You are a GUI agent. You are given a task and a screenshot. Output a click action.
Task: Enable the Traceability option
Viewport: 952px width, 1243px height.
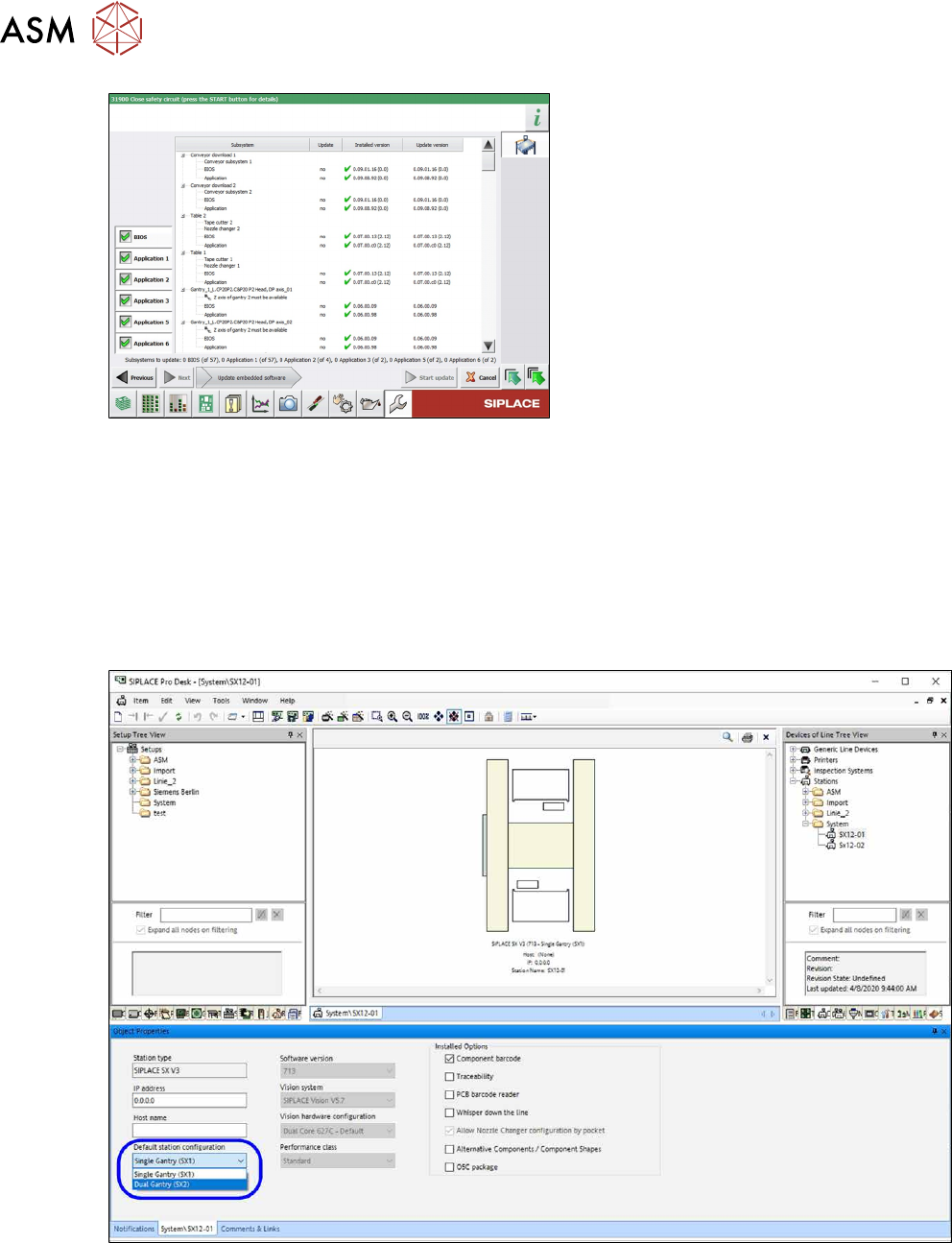point(449,1077)
